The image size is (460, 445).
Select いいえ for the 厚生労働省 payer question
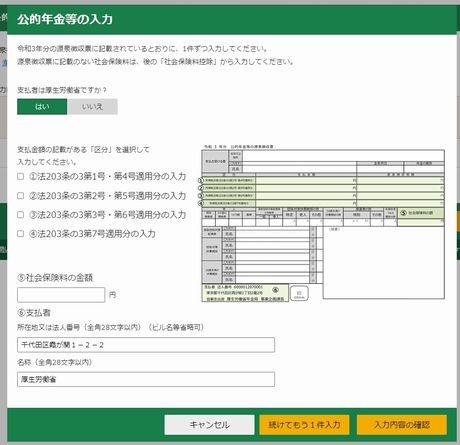[92, 107]
